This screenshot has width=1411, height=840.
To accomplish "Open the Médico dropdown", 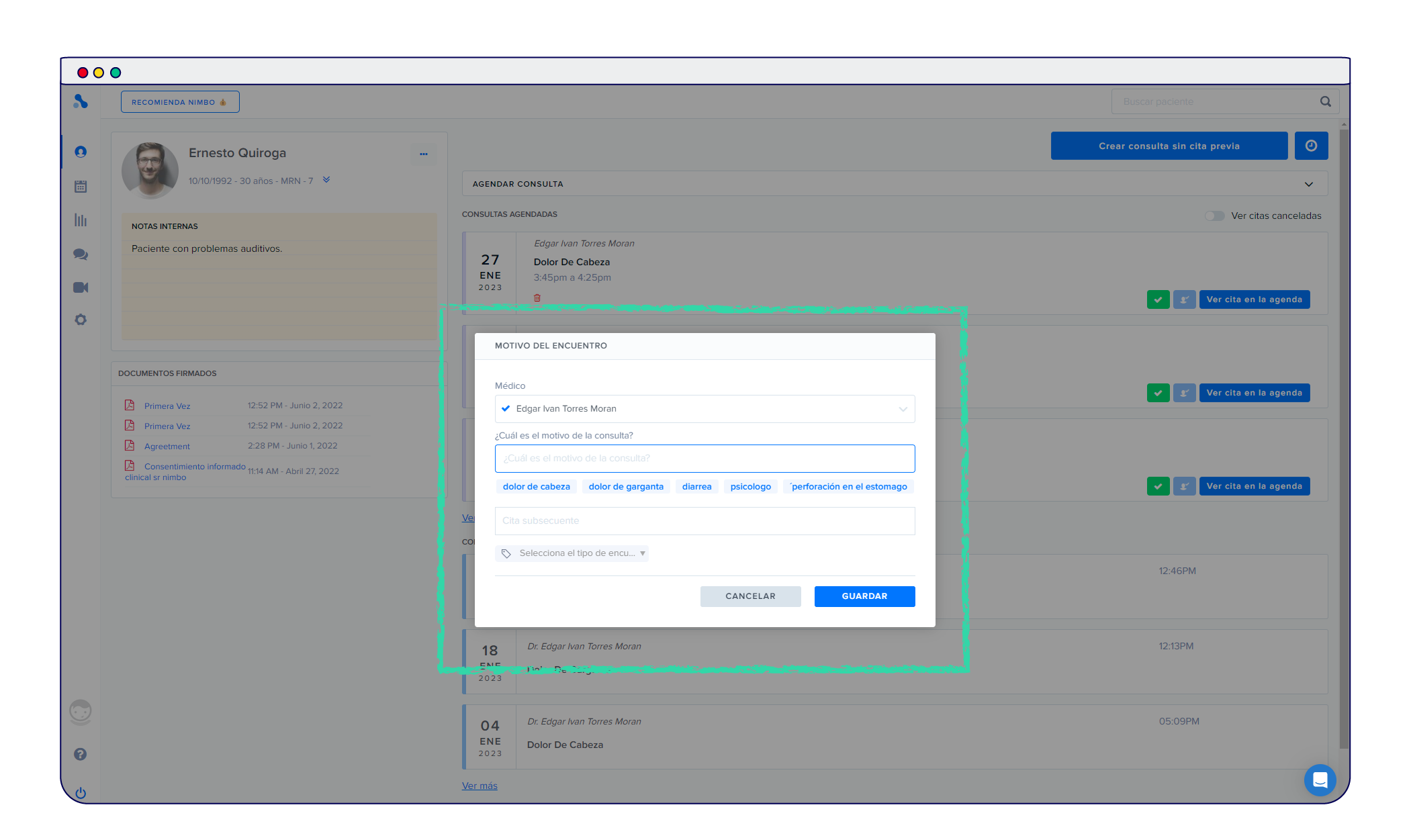I will pos(704,408).
